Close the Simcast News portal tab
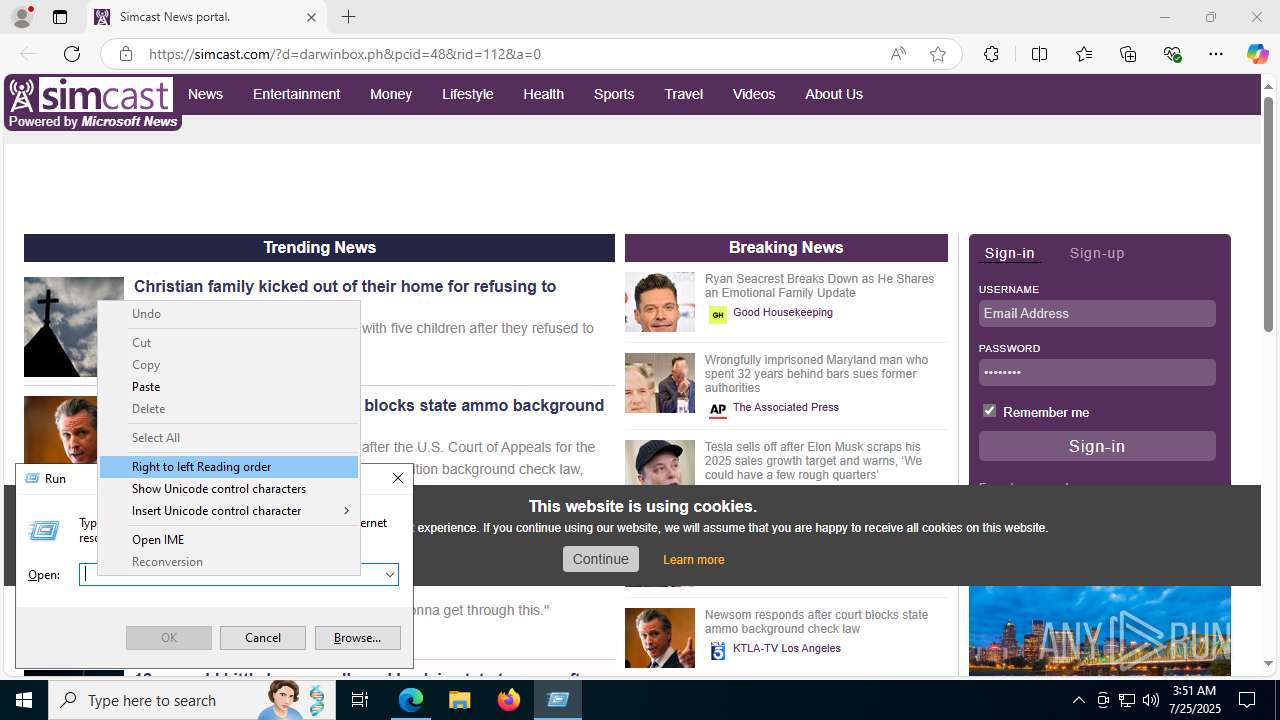Viewport: 1280px width, 720px height. click(x=311, y=17)
